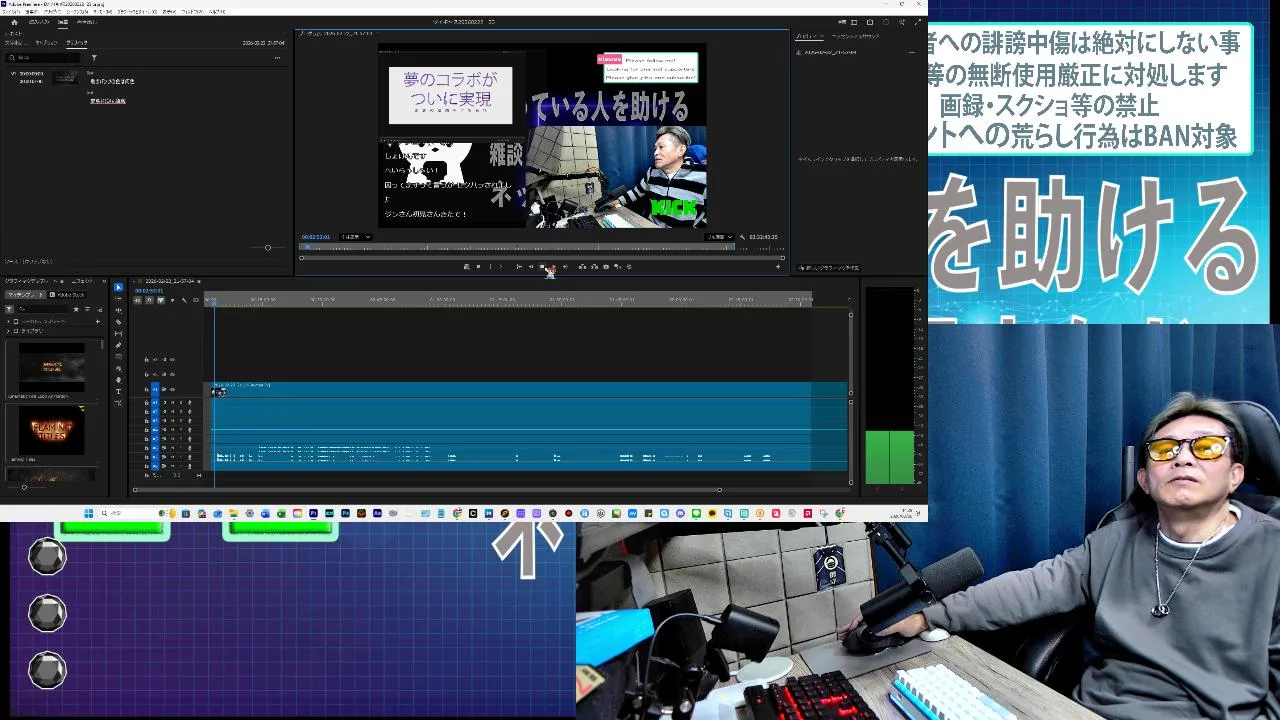Open the template sort options menu
1280x720 pixels.
pos(87,309)
